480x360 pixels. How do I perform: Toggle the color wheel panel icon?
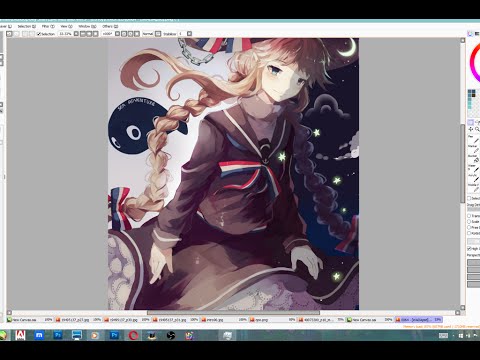[470, 34]
